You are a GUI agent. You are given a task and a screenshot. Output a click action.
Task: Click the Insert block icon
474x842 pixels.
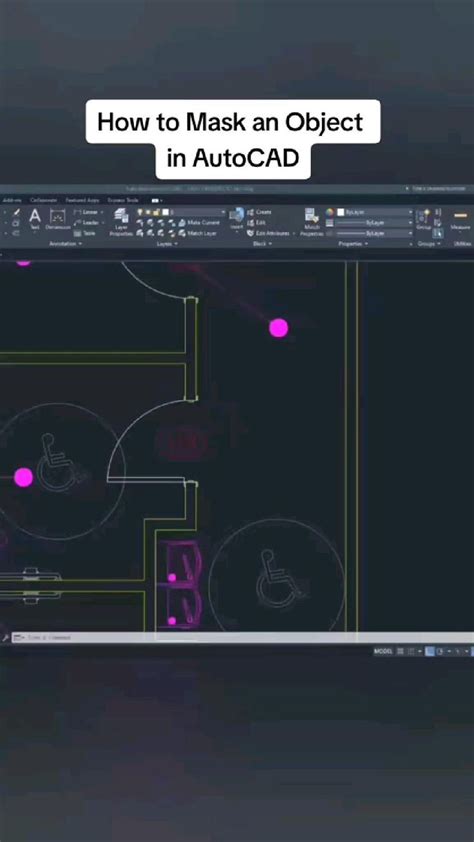(x=237, y=219)
